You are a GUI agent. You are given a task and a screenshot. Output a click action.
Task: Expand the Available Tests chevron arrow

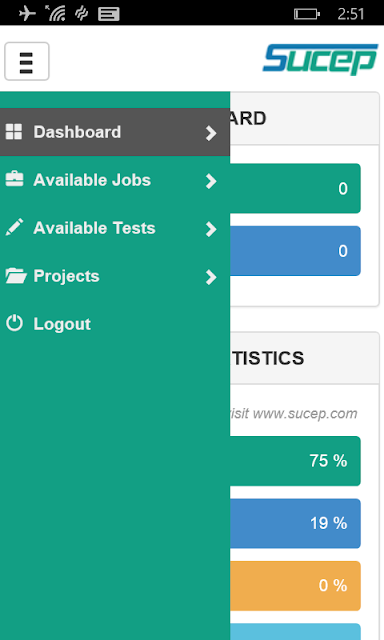211,229
